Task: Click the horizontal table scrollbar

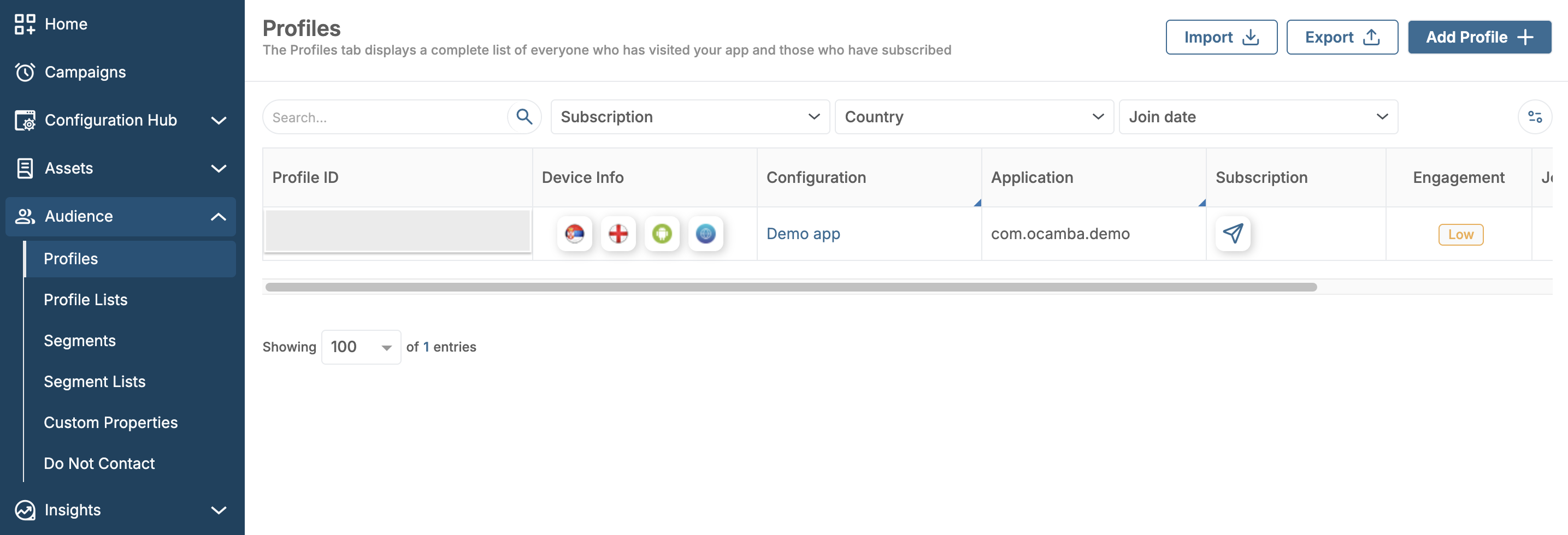Action: [791, 287]
